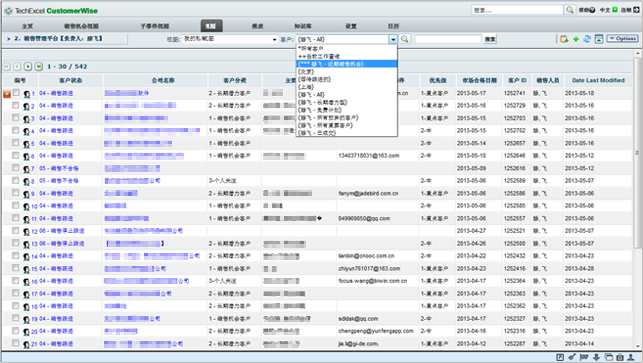Click the green plus add icon
Viewport: 643px width, 363px height.
576,39
